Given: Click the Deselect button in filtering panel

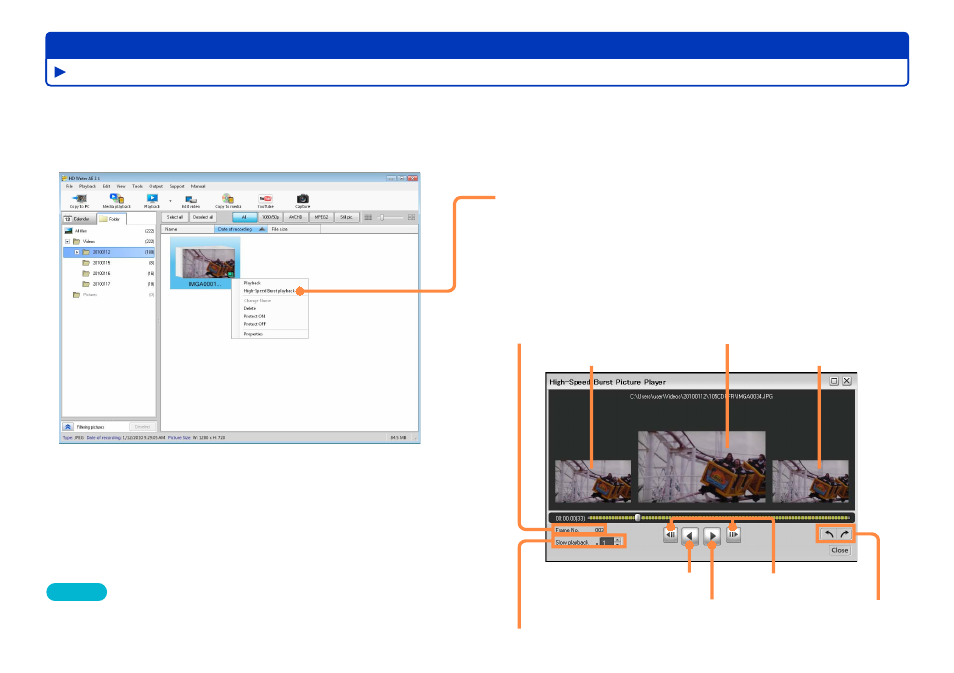Looking at the screenshot, I should pos(142,427).
